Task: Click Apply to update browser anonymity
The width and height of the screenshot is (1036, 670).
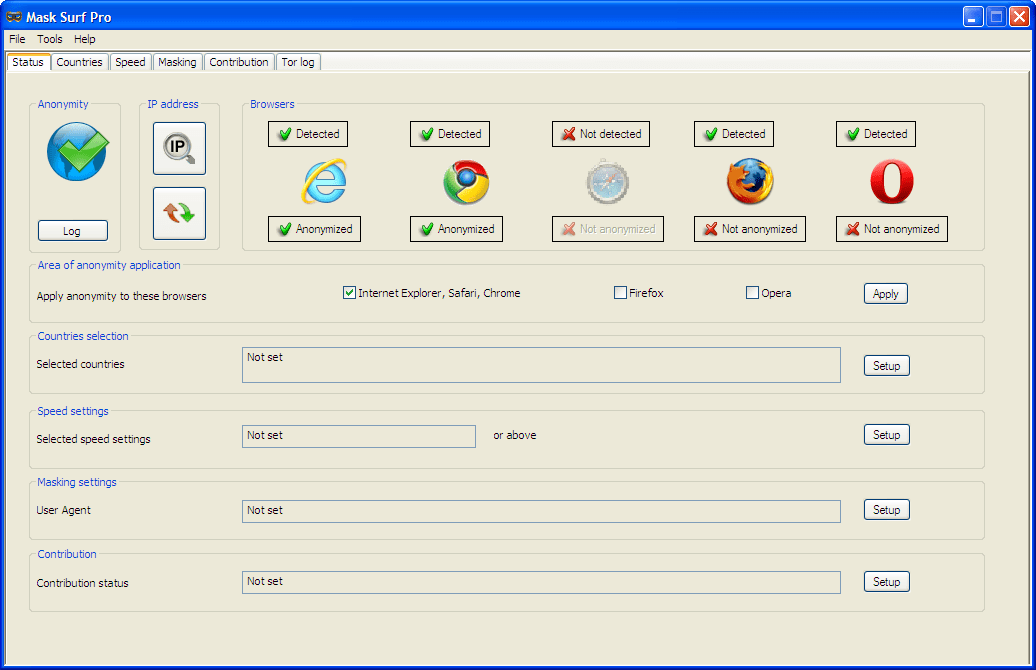Action: 885,293
